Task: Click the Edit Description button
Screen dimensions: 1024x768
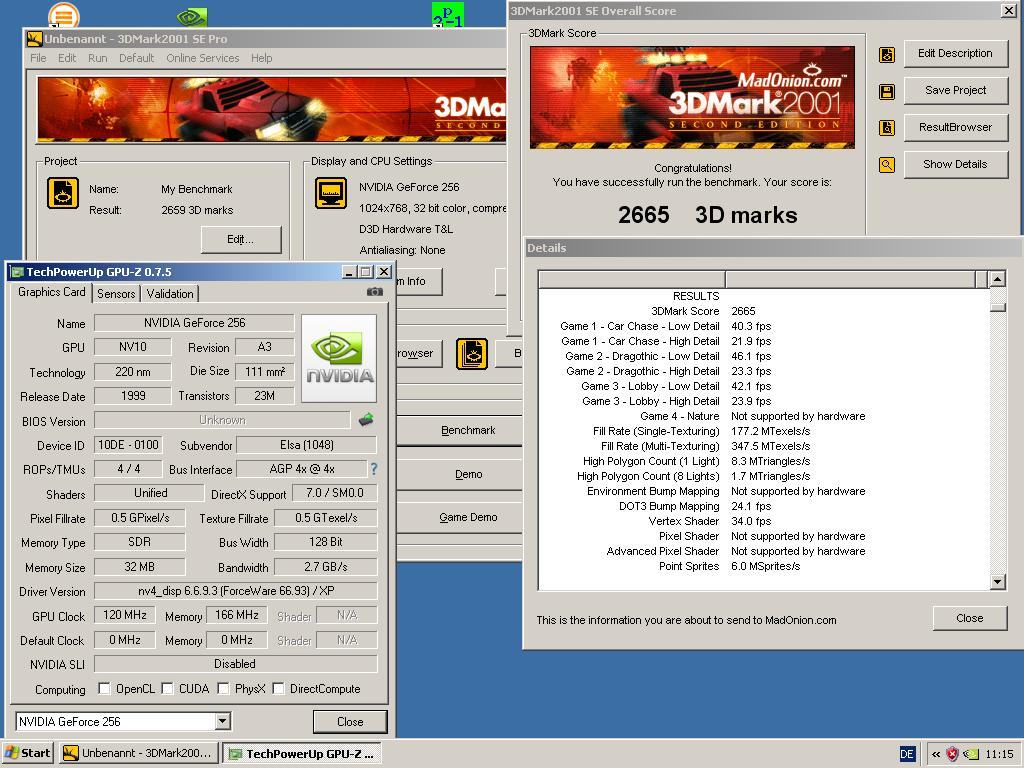Action: [x=955, y=54]
